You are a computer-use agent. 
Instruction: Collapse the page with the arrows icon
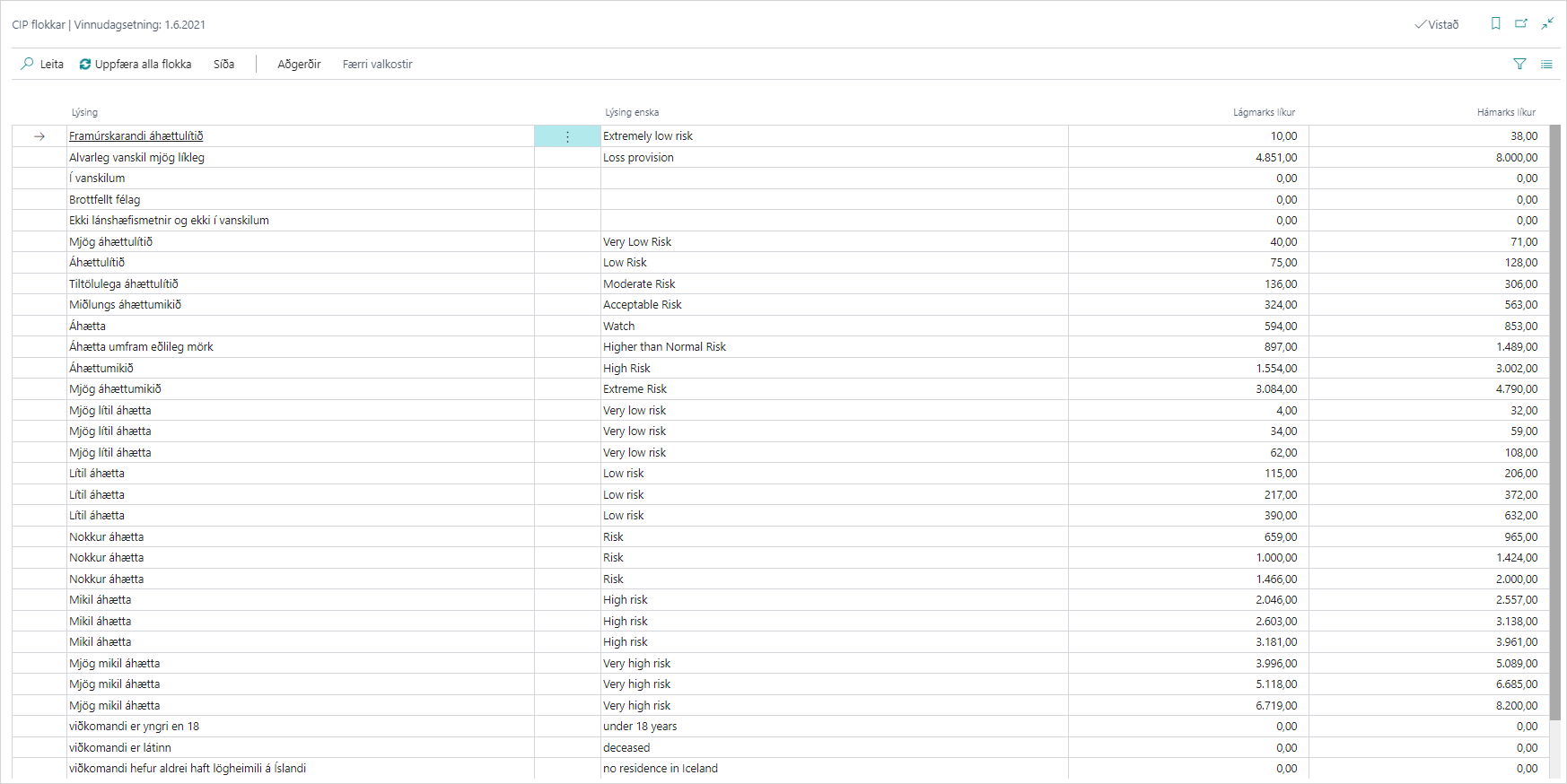[1547, 24]
